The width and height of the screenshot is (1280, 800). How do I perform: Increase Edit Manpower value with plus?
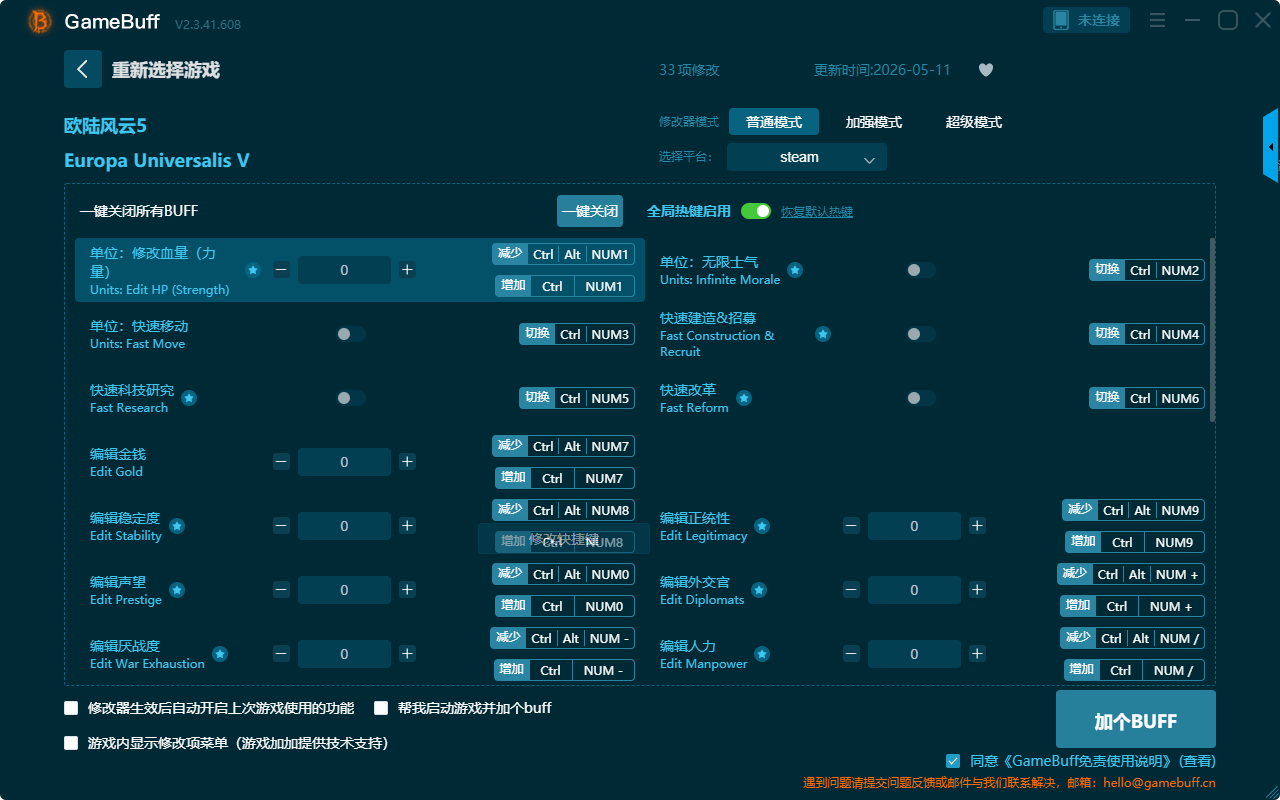tap(977, 654)
